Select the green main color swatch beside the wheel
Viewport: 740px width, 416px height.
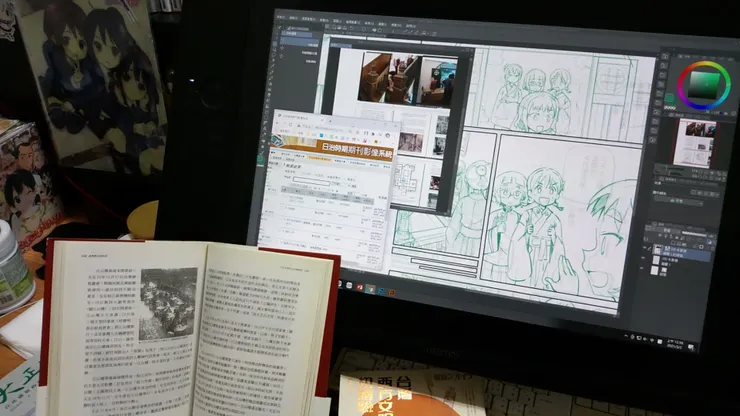click(669, 99)
